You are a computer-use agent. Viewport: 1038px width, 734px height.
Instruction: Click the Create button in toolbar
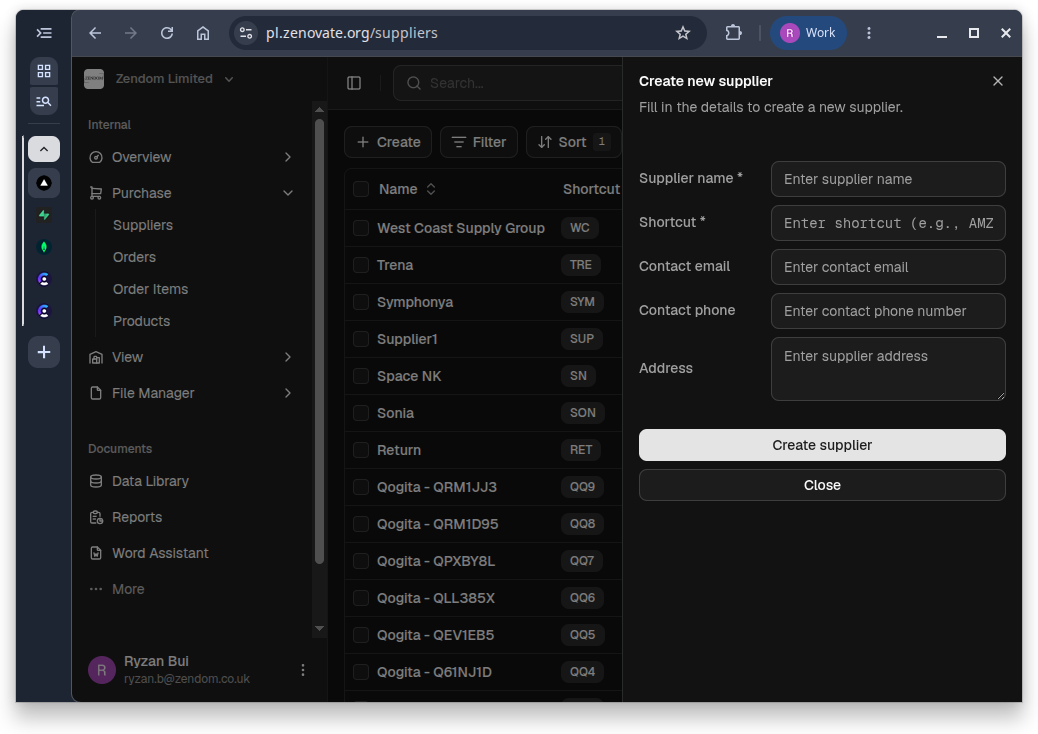[x=388, y=142]
